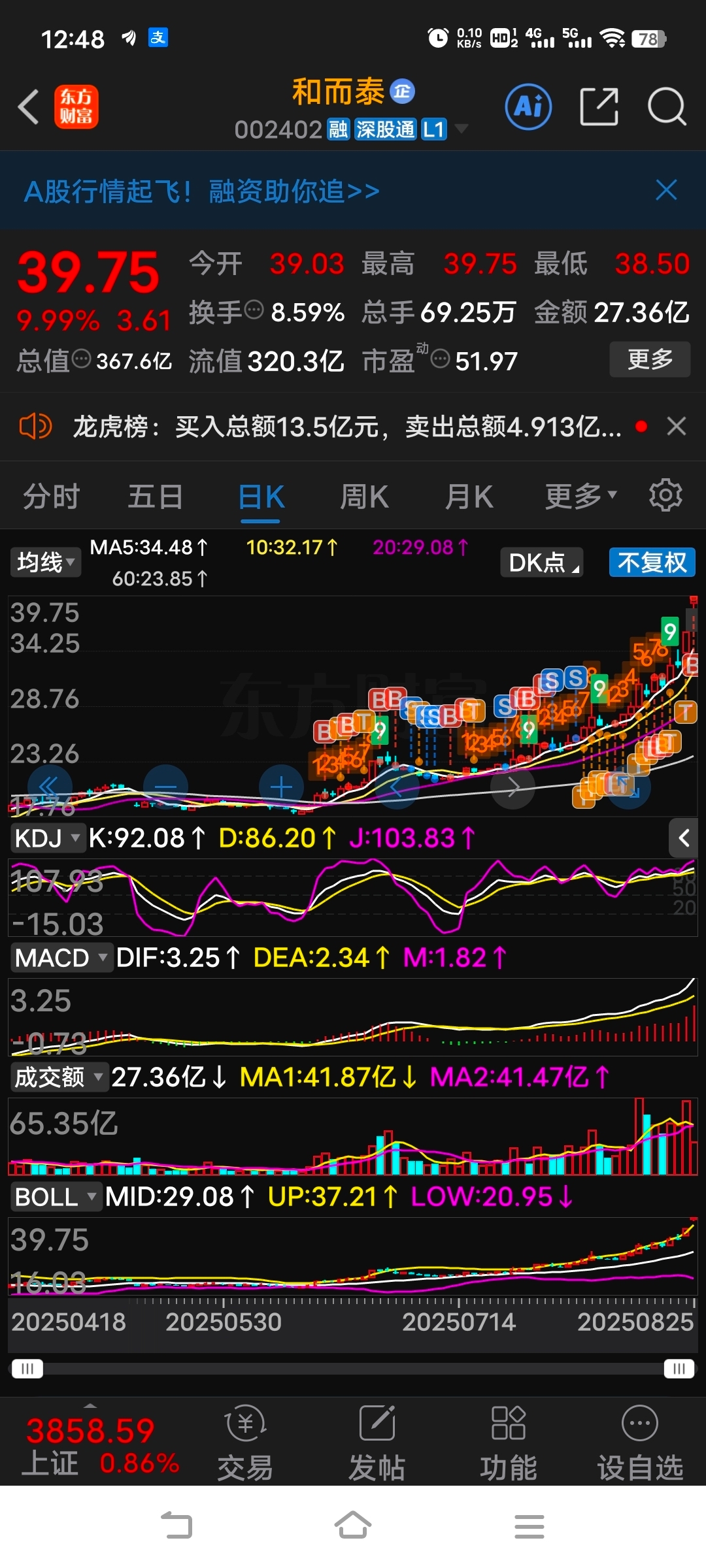Image resolution: width=706 pixels, height=1568 pixels.
Task: Open the search magnifier icon
Action: tap(667, 107)
